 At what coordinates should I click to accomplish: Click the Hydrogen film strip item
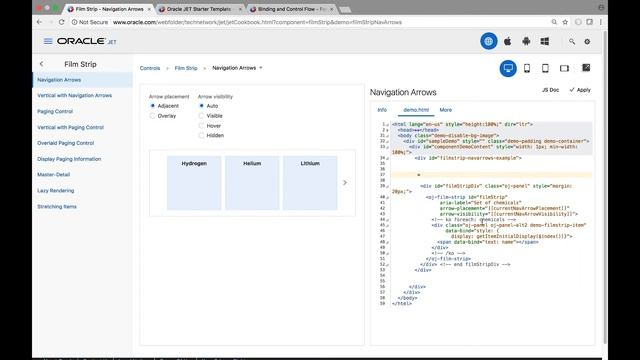pyautogui.click(x=194, y=183)
